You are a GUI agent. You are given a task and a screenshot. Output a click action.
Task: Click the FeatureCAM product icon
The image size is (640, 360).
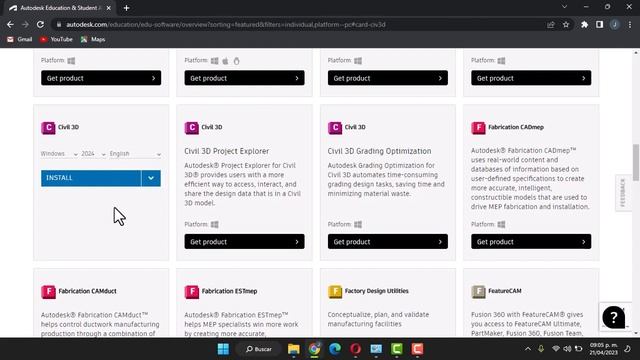478,291
